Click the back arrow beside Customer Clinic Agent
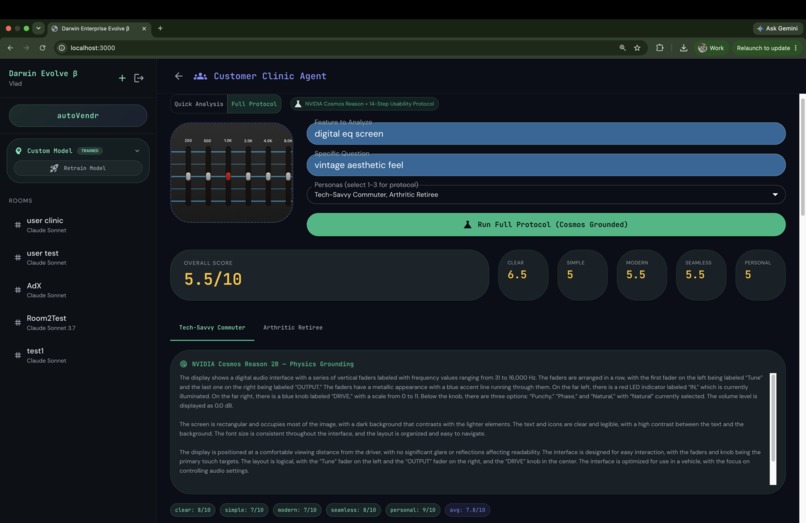The image size is (806, 523). point(178,76)
